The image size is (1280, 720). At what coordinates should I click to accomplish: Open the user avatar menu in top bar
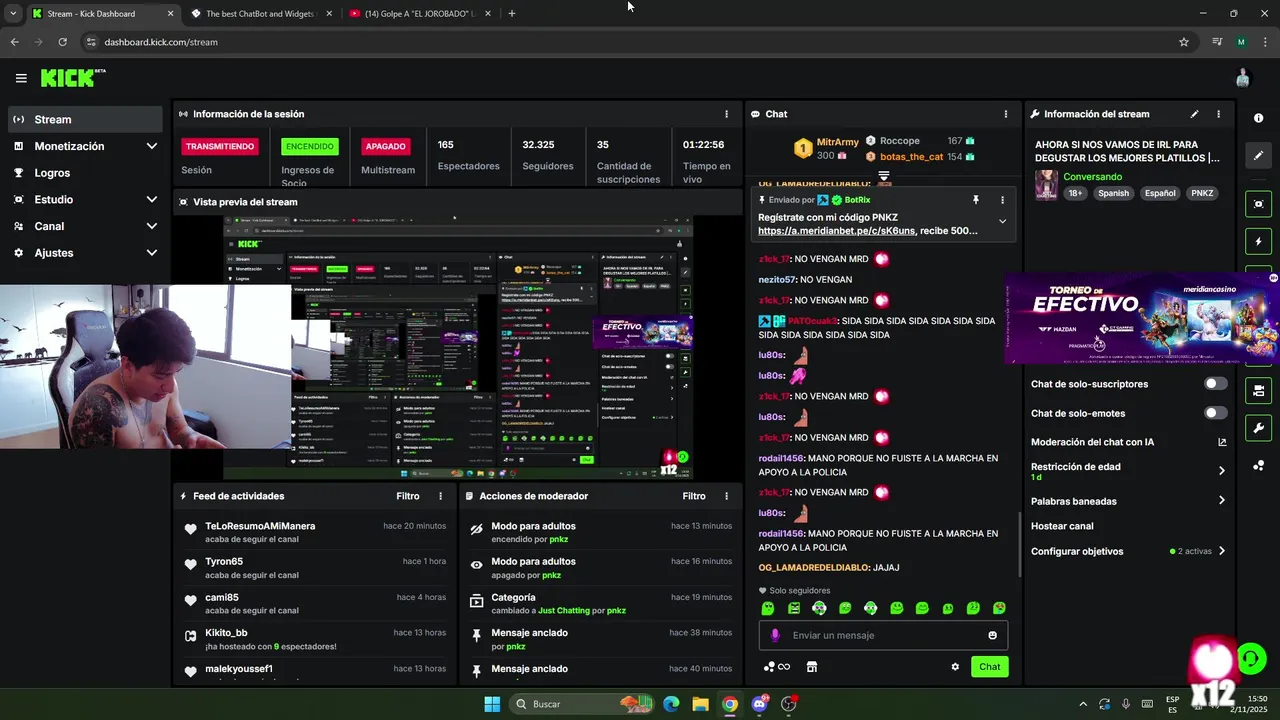pos(1243,78)
